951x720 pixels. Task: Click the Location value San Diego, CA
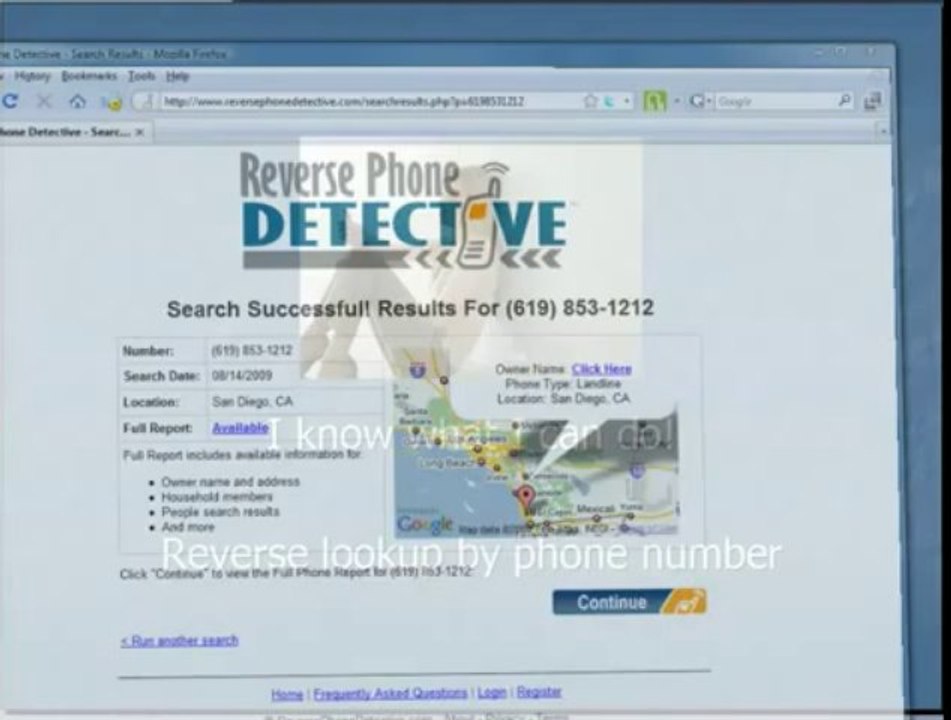(x=252, y=402)
